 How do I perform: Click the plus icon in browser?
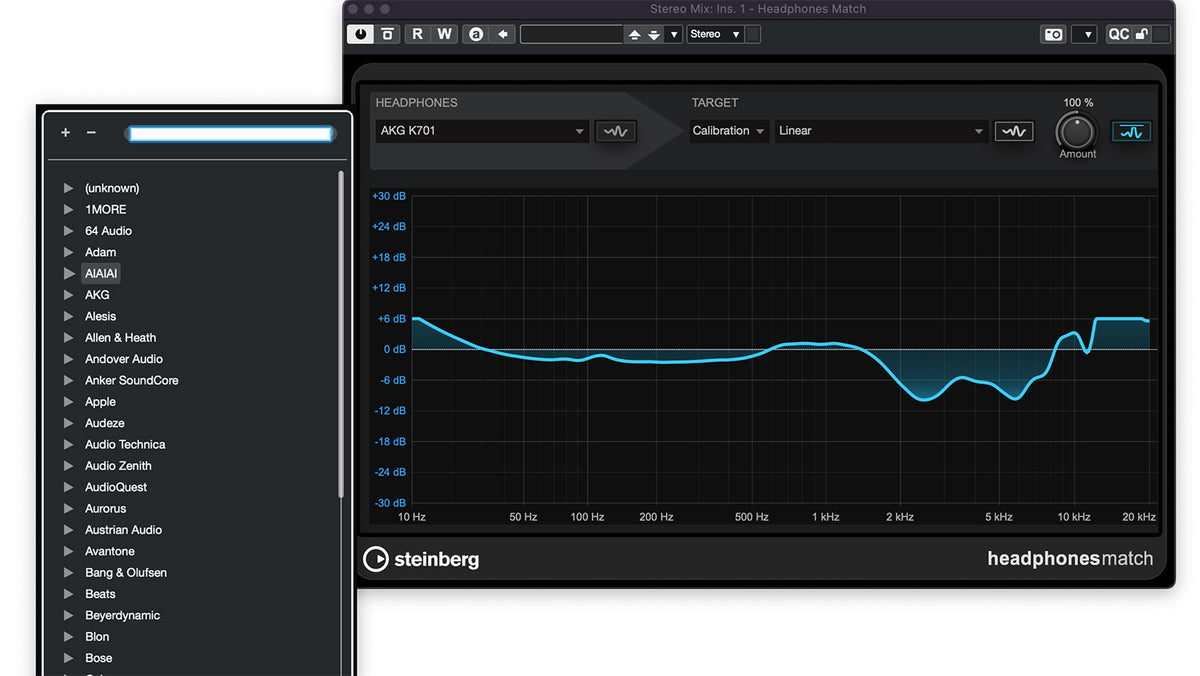point(65,132)
